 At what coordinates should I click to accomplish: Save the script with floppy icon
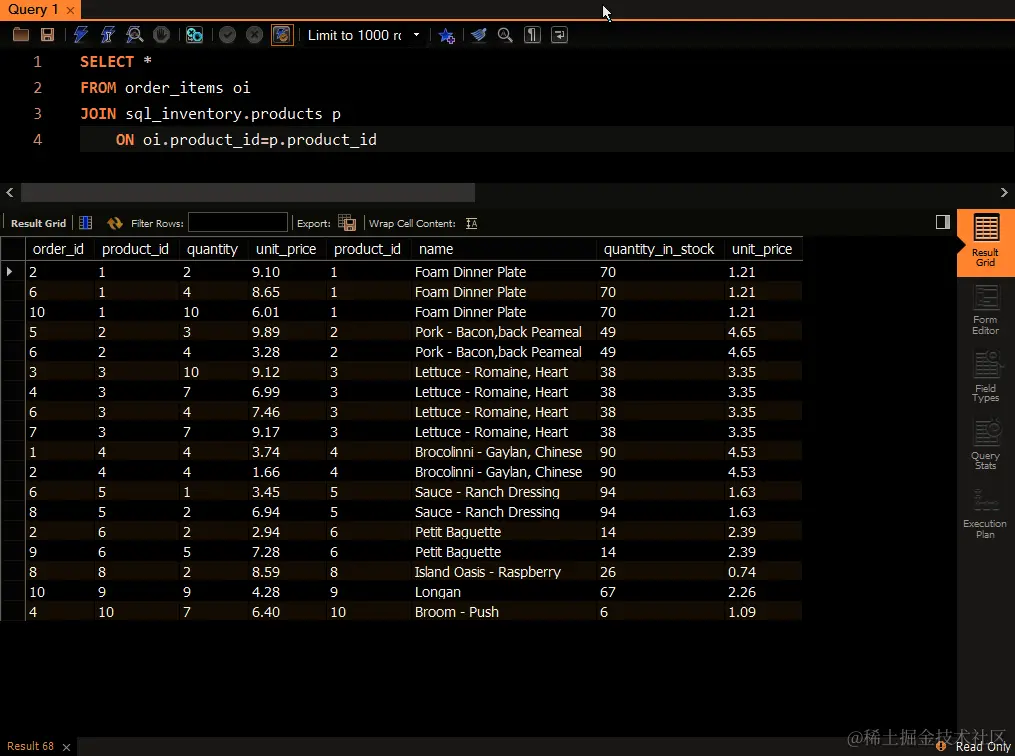point(47,35)
